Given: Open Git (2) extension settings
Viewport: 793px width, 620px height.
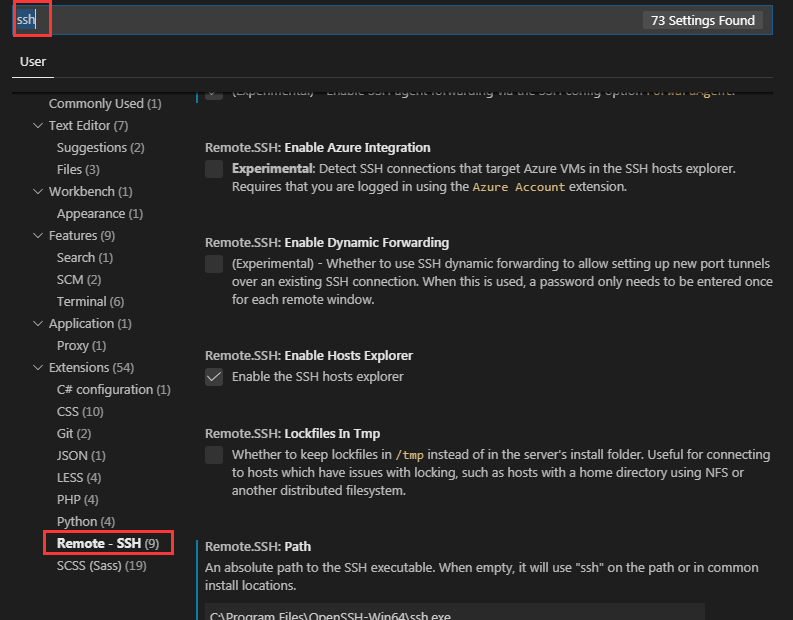Looking at the screenshot, I should [x=74, y=433].
